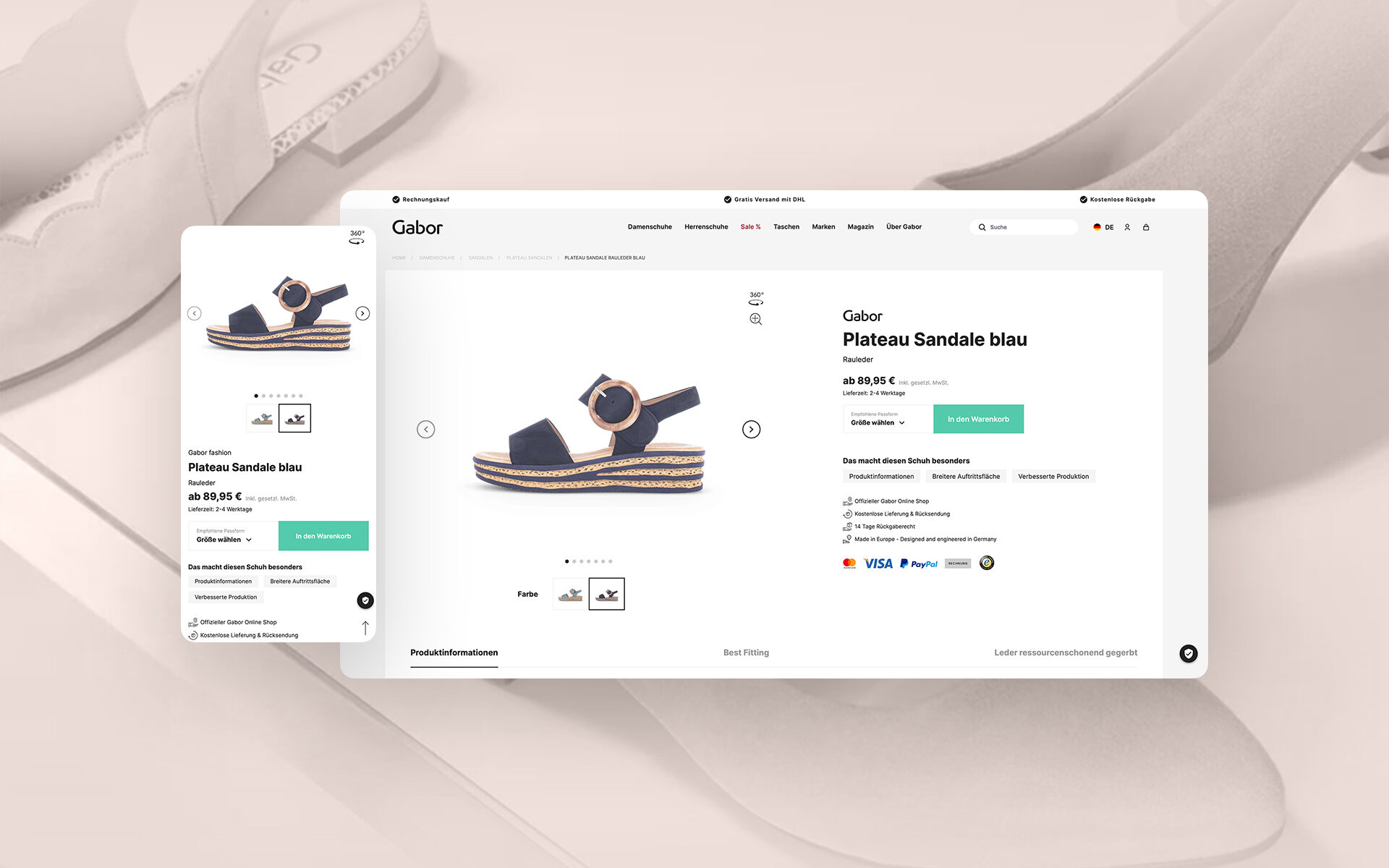The height and width of the screenshot is (868, 1389).
Task: Click the desktop In den Warenkorb button
Action: click(x=978, y=419)
